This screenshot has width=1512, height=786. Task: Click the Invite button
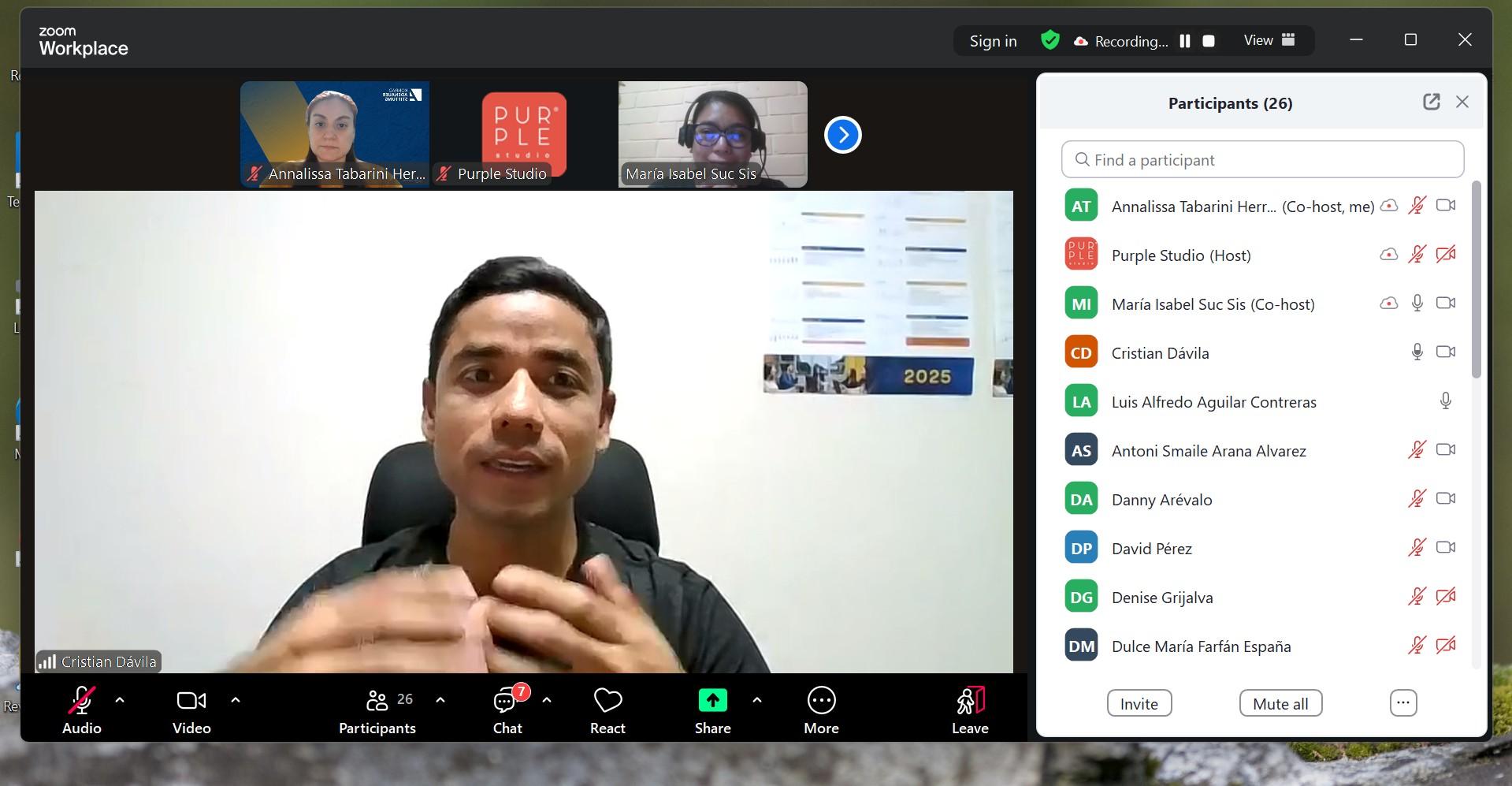[1139, 703]
